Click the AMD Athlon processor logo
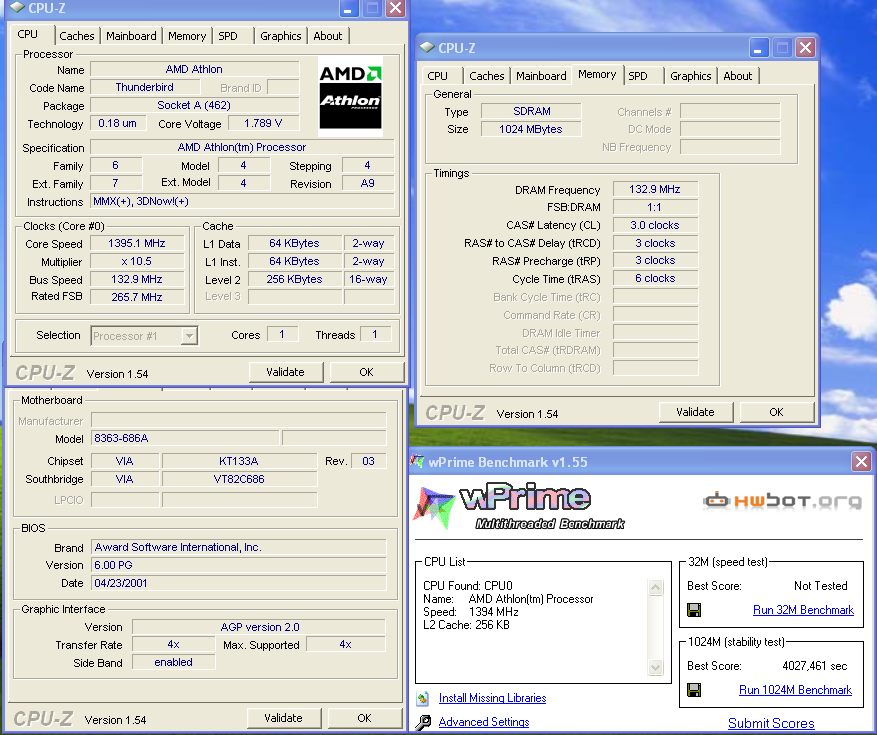 click(x=351, y=96)
